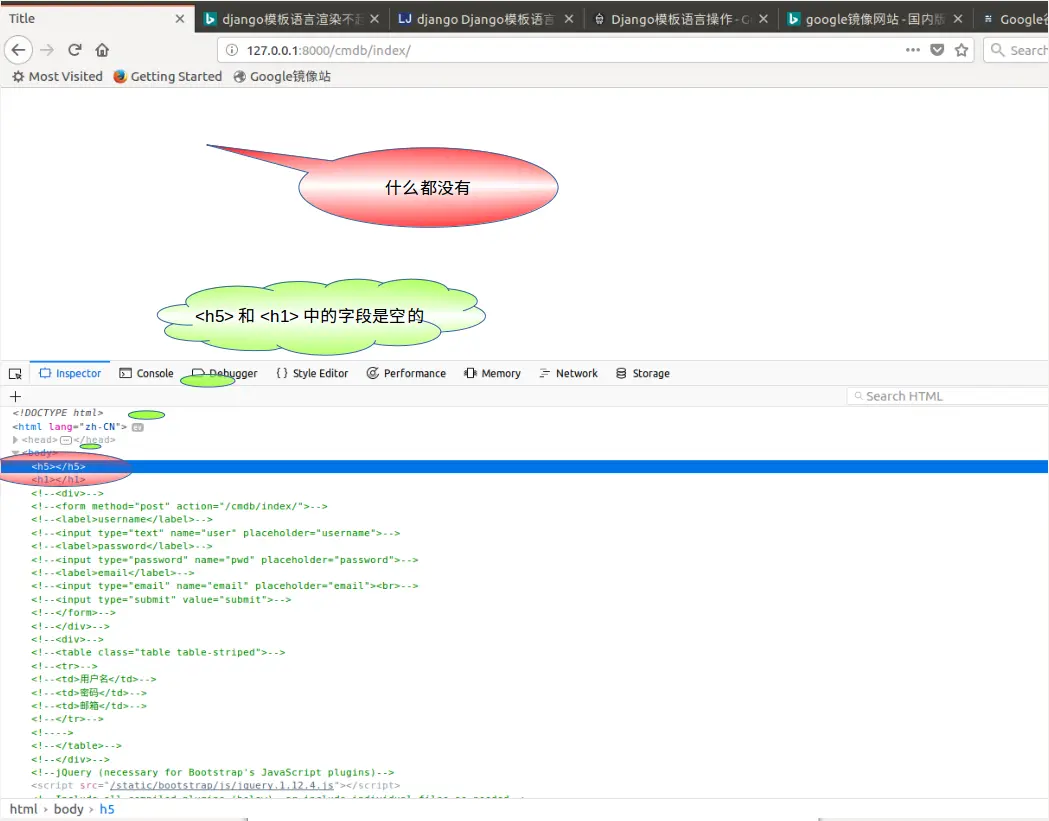
Task: Select the h5 element row in markup
Action: (524, 466)
